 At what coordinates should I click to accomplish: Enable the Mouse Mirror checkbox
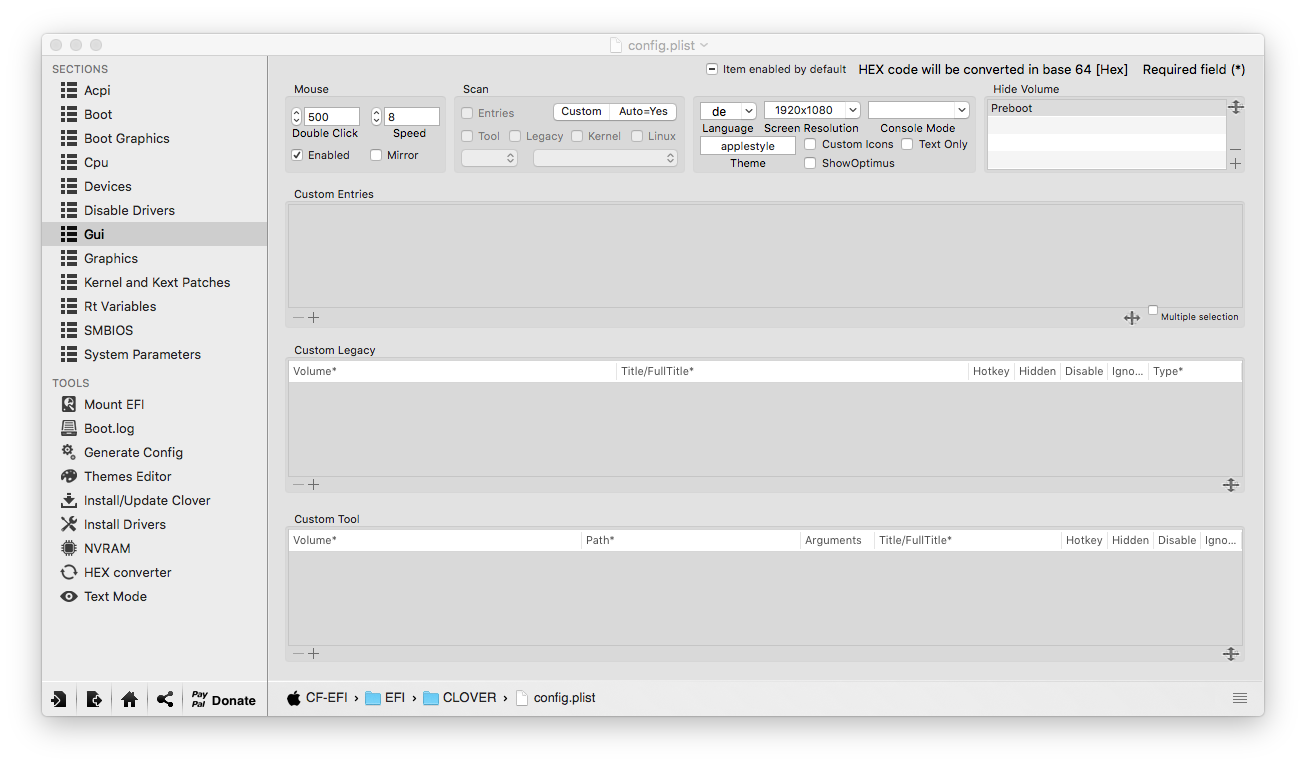click(x=376, y=155)
